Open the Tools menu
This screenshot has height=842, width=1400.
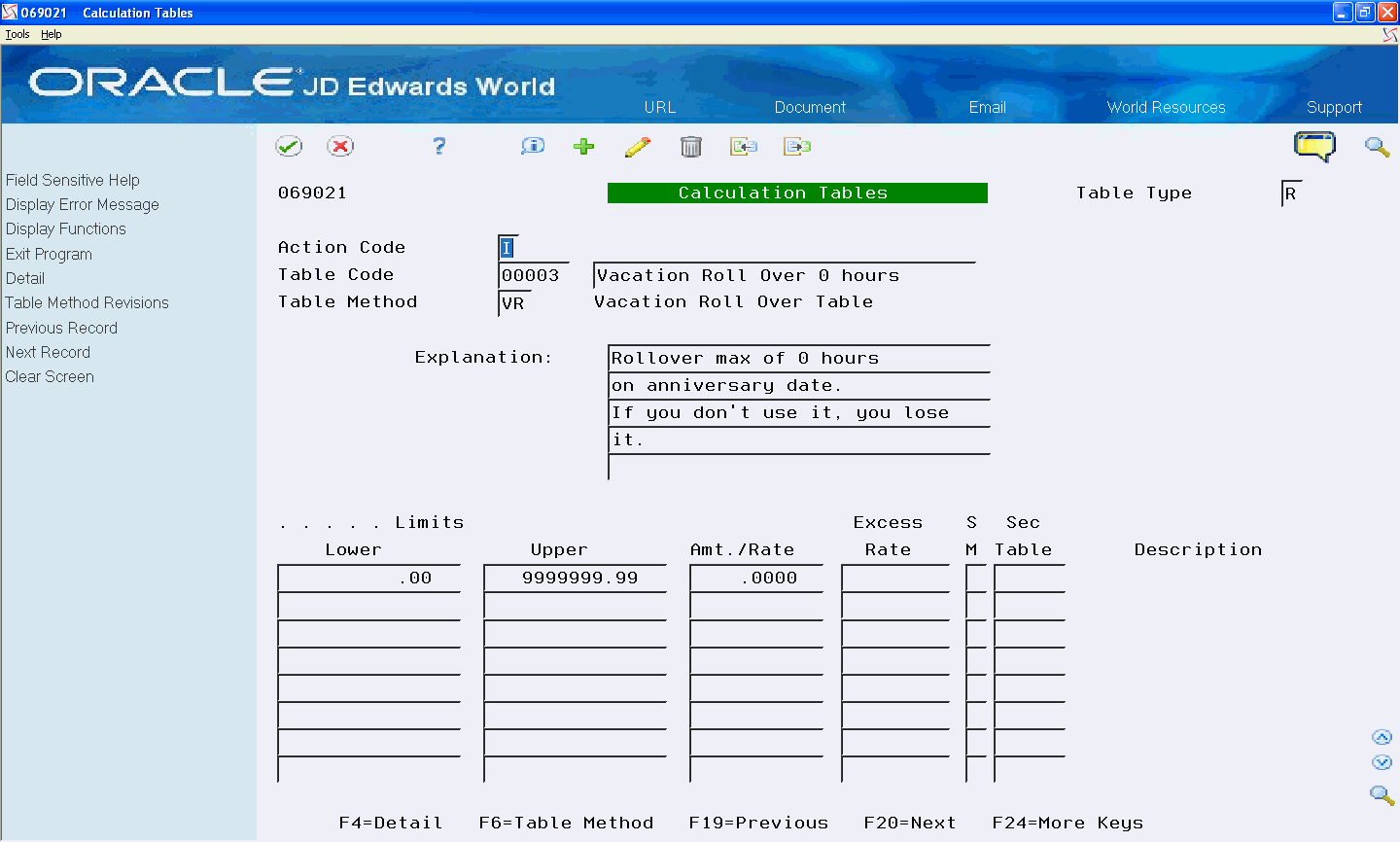17,33
